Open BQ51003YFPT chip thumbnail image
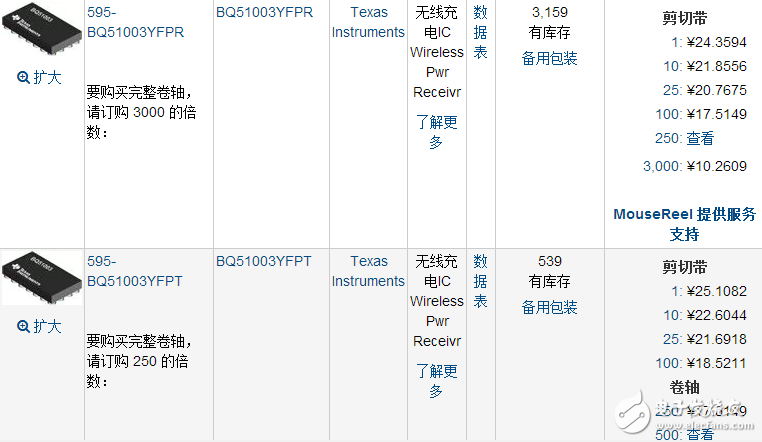This screenshot has height=442, width=762. tap(39, 277)
